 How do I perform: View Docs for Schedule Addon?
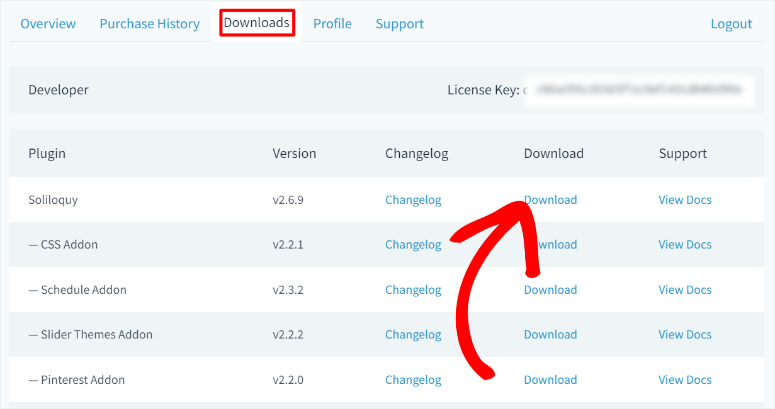point(685,290)
